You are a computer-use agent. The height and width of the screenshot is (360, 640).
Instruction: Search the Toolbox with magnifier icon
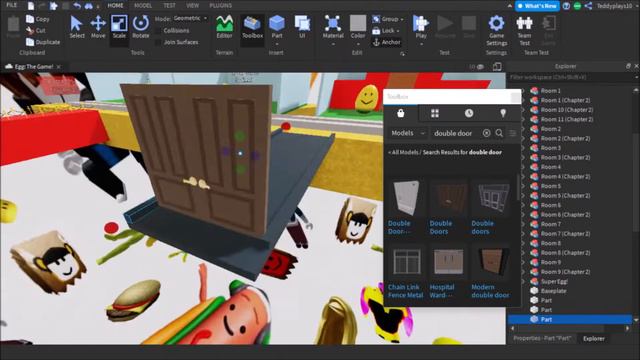click(499, 133)
